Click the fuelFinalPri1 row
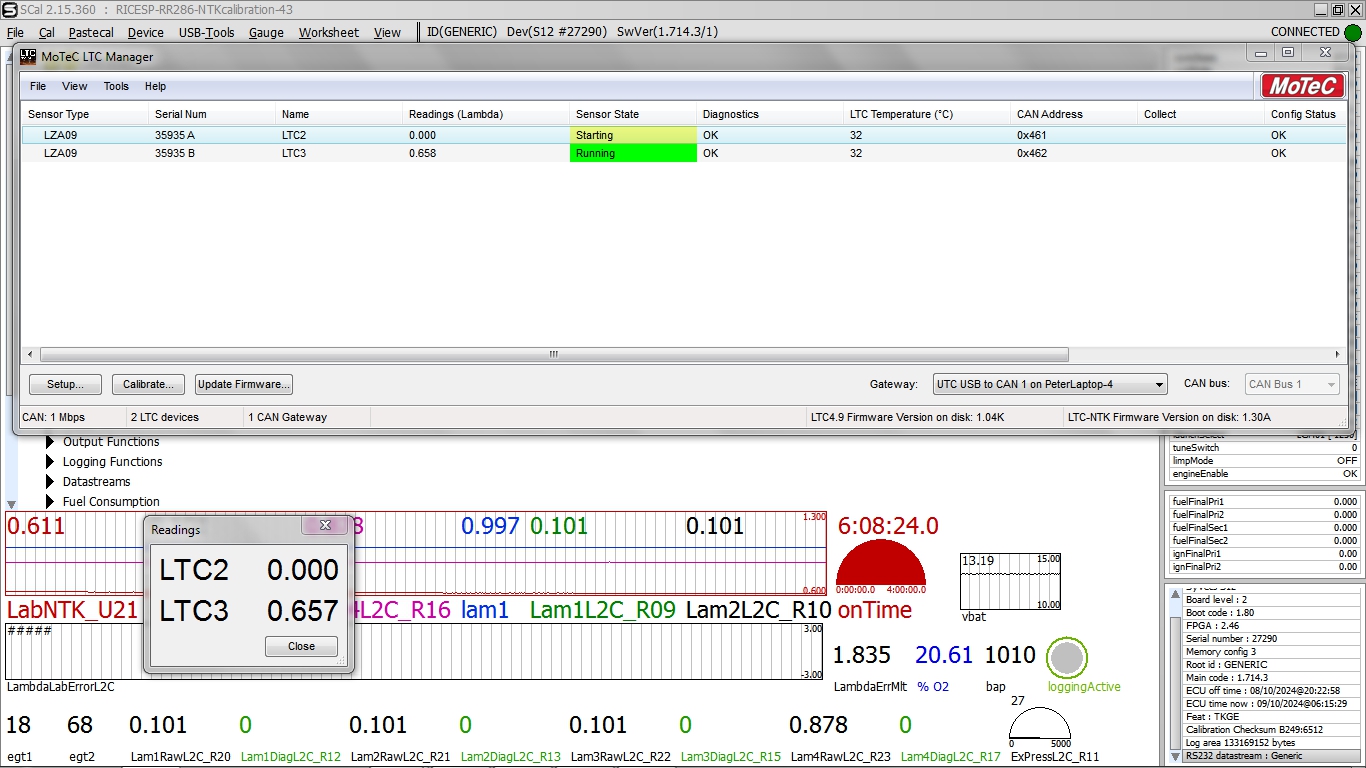1366x768 pixels. [x=1264, y=502]
